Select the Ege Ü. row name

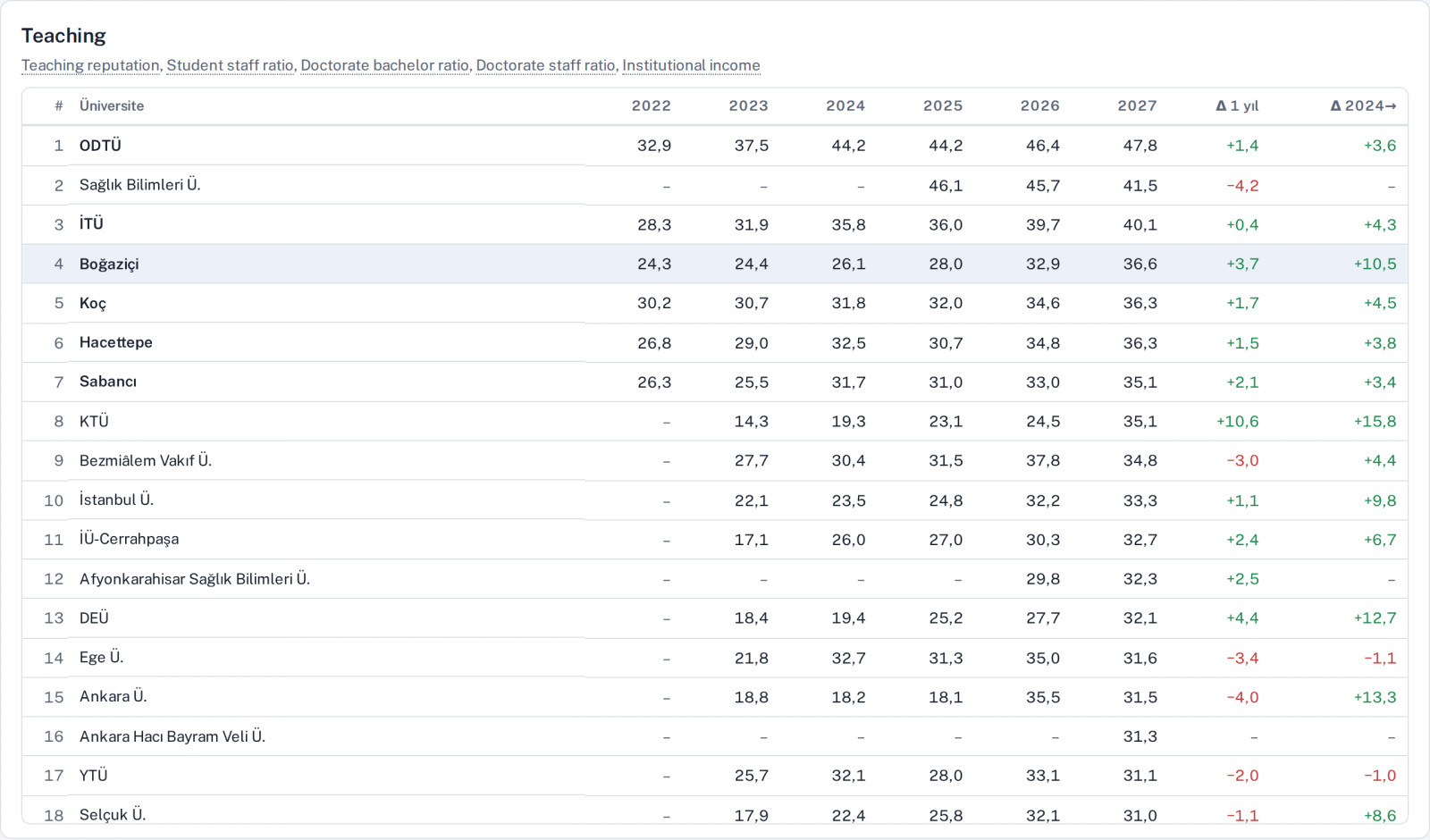click(101, 658)
